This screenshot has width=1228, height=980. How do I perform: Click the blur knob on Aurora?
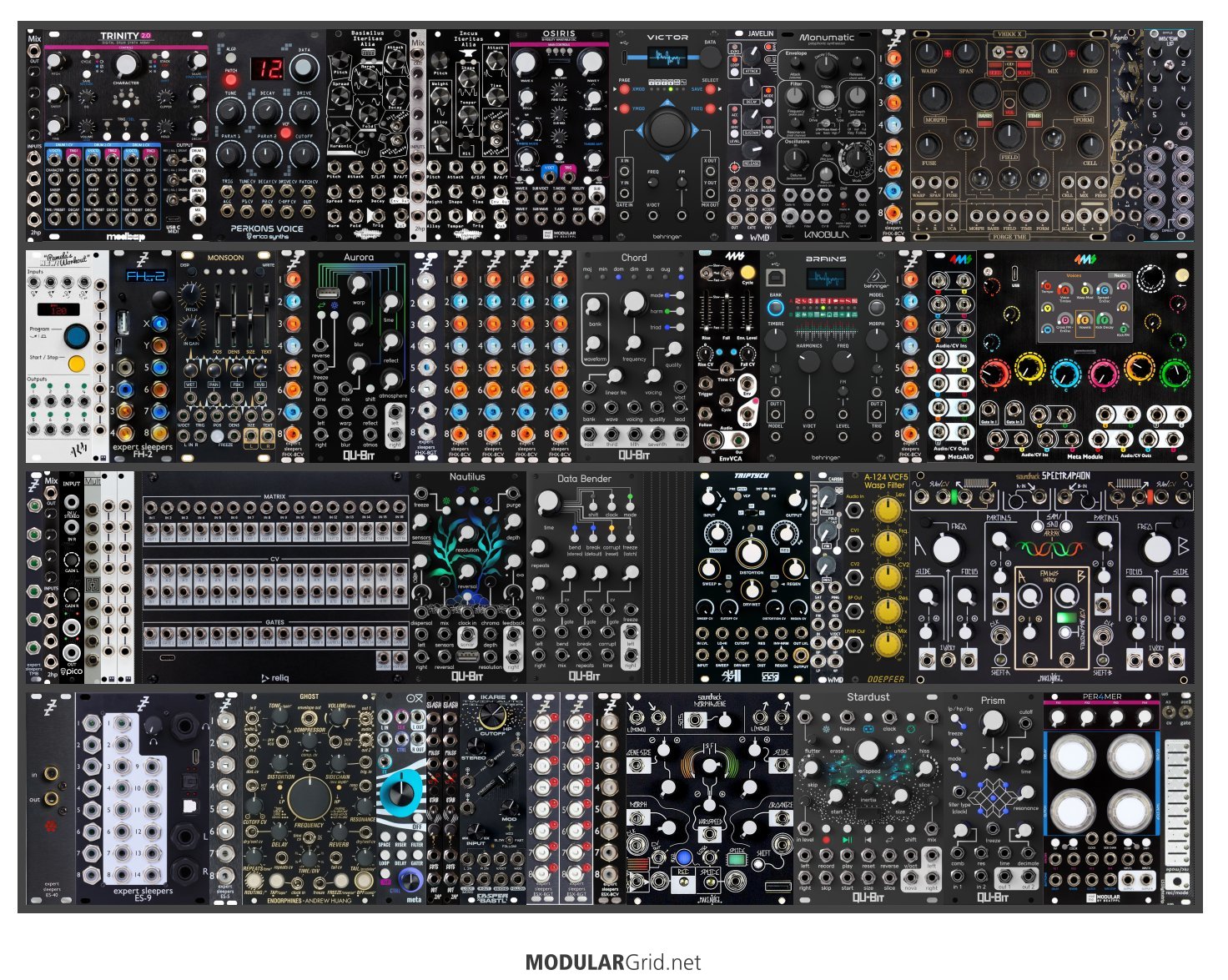359,323
